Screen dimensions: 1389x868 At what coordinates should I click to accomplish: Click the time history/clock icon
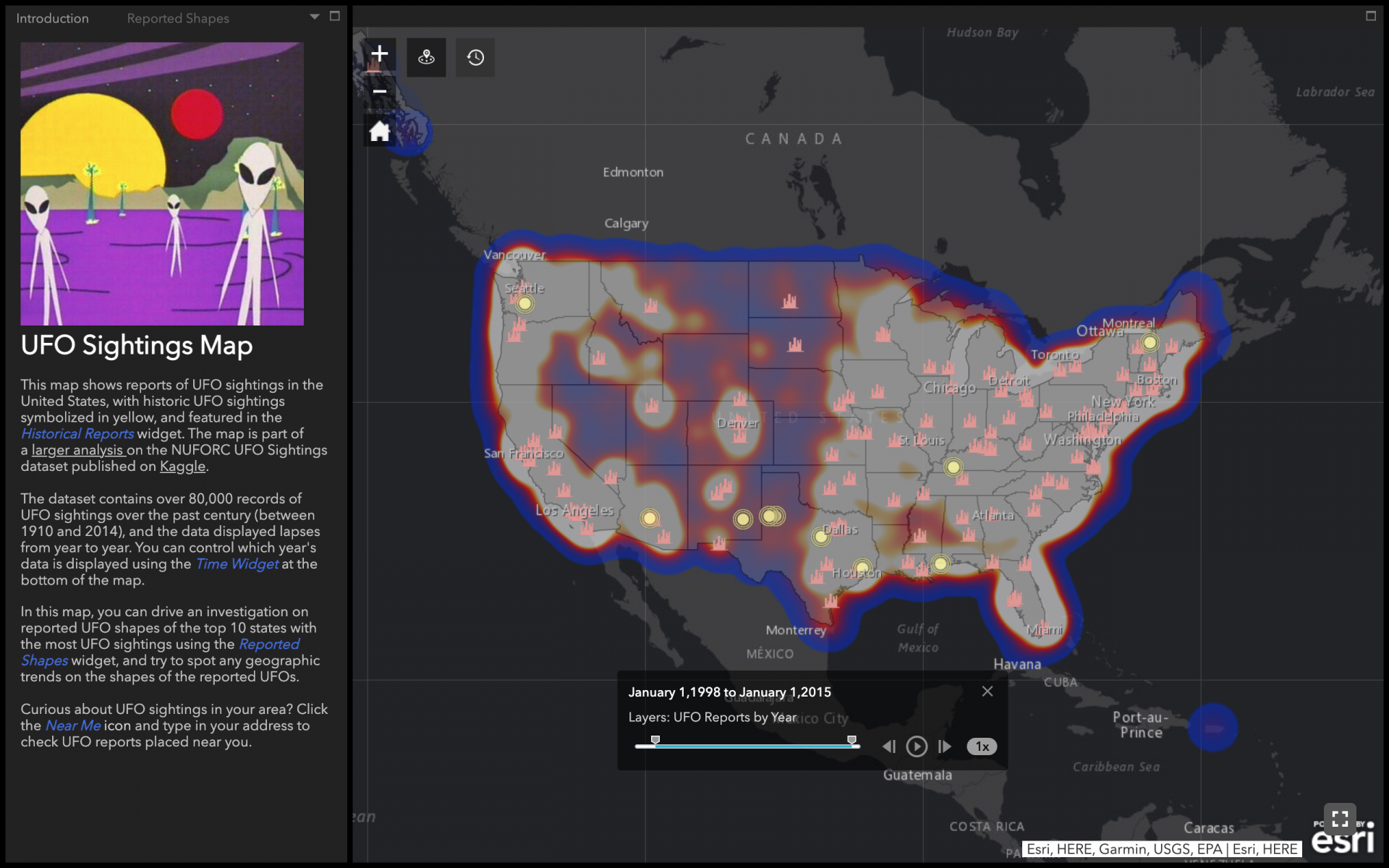click(475, 56)
